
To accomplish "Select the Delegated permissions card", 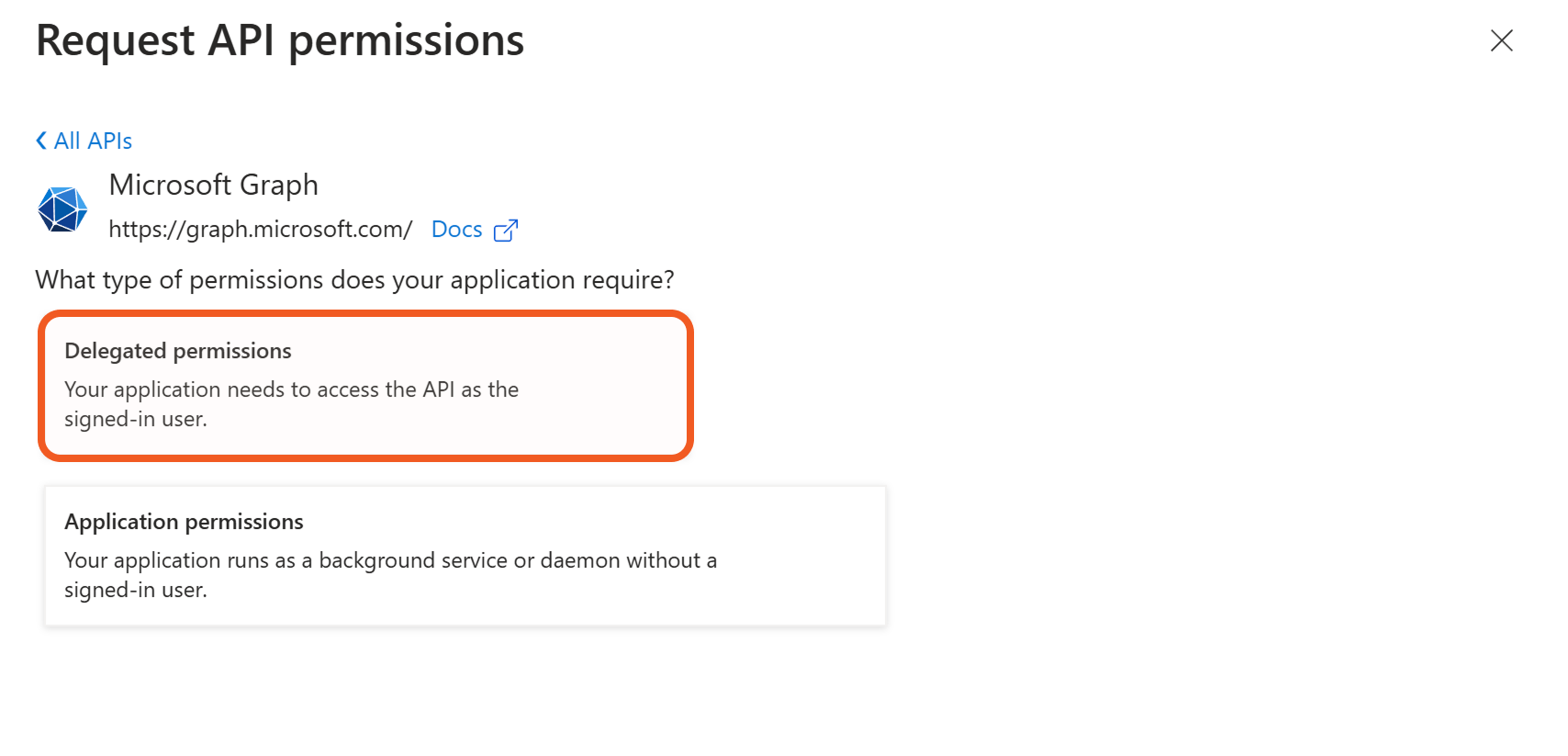I will click(x=365, y=386).
